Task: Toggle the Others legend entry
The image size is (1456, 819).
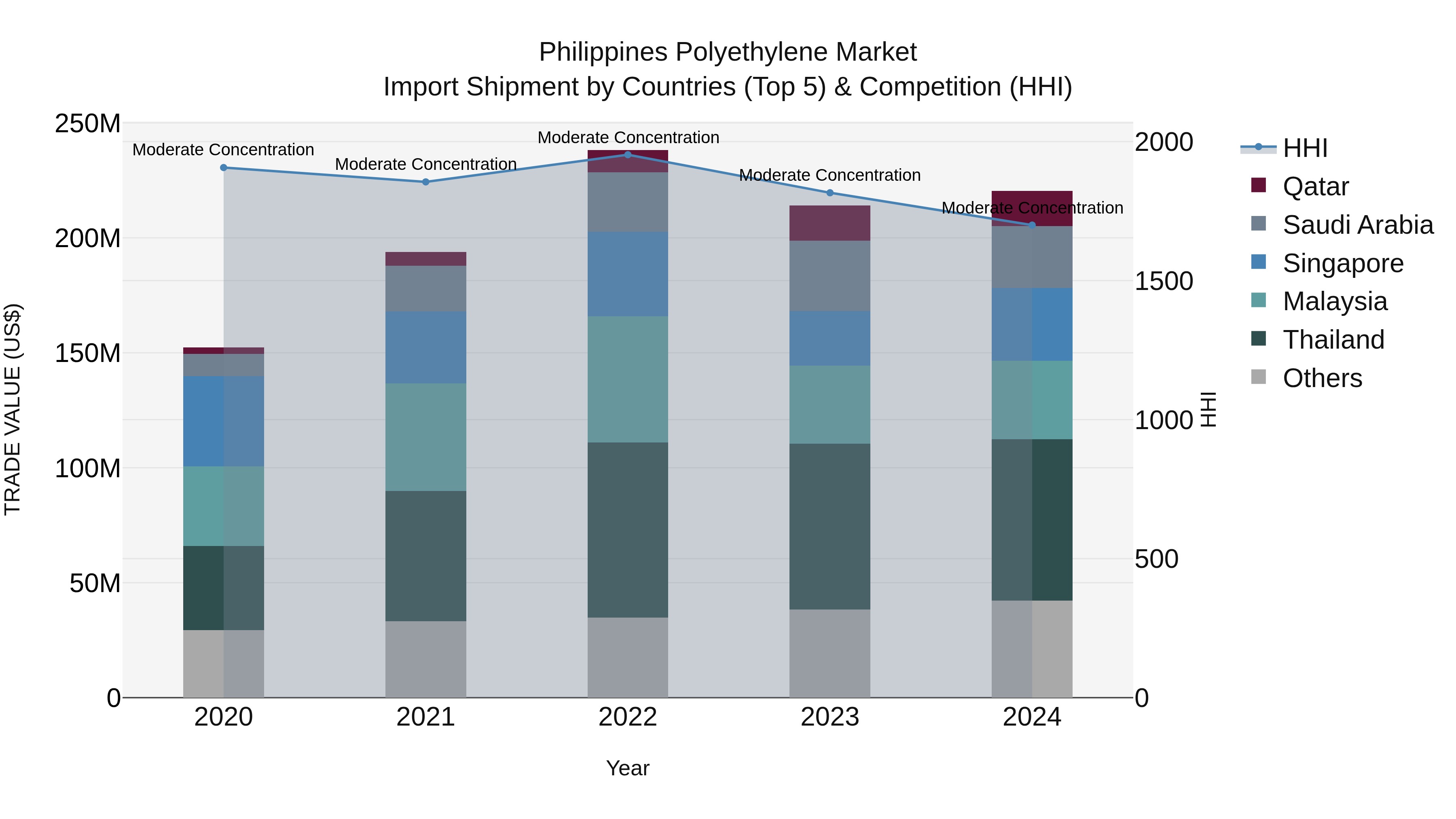Action: (1307, 378)
